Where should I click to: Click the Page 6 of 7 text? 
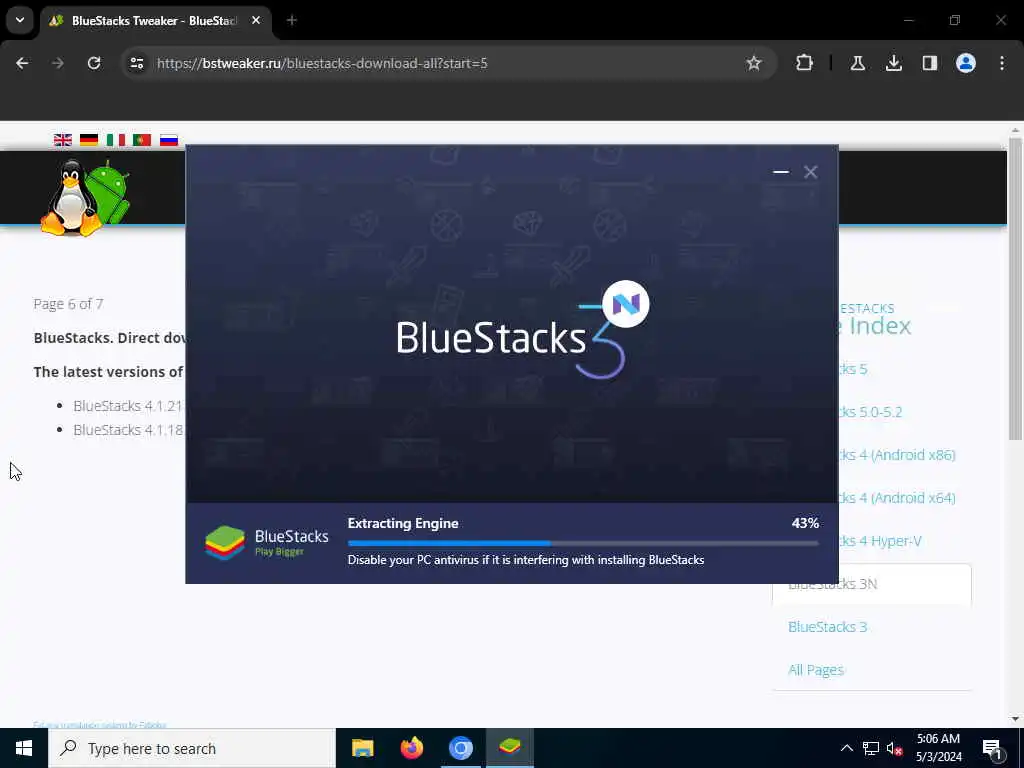[x=68, y=304]
